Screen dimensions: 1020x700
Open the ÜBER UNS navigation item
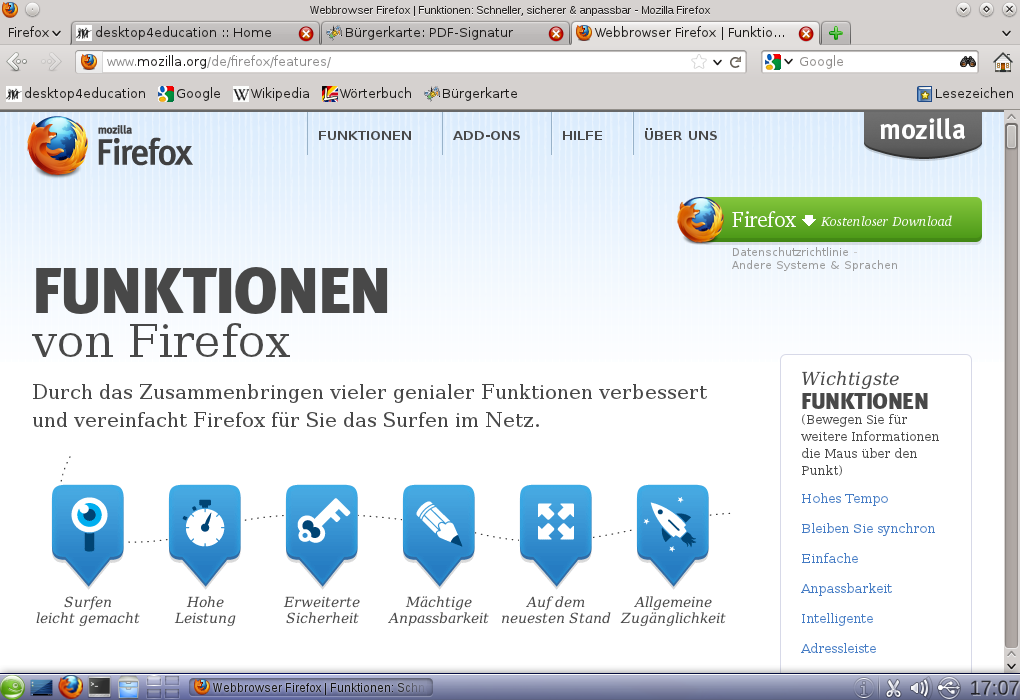tap(680, 135)
